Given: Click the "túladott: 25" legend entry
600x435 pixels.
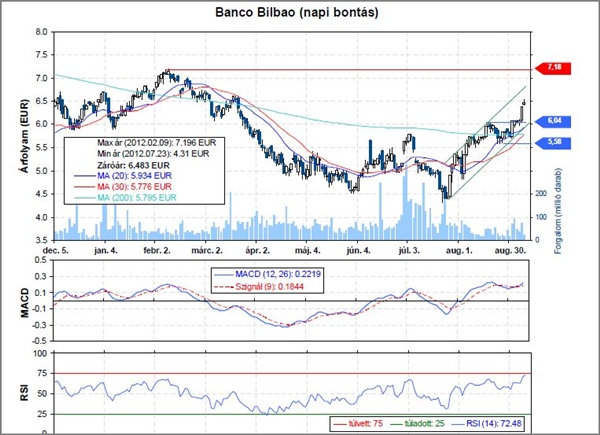Looking at the screenshot, I should (x=419, y=424).
